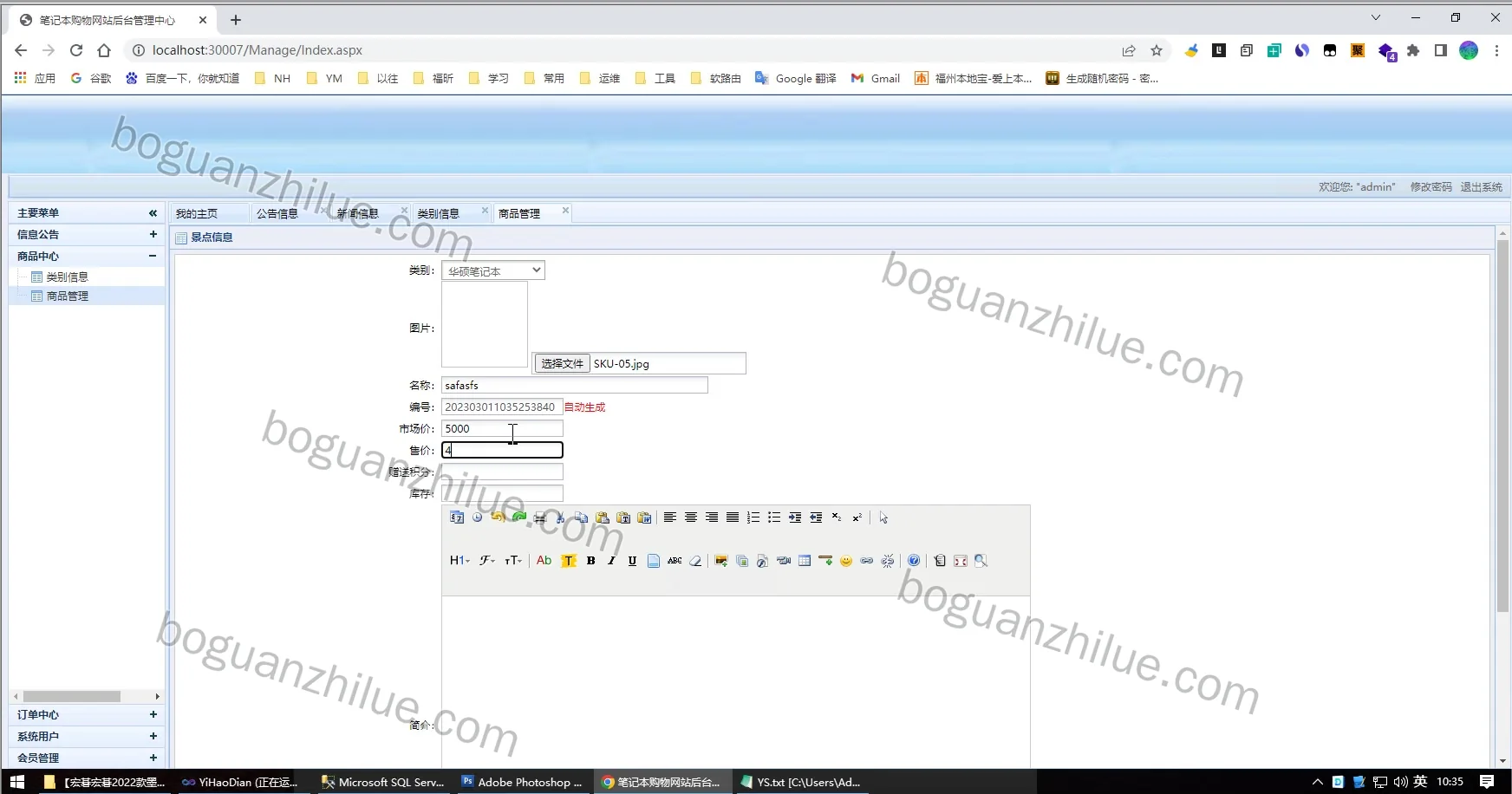Collapse the 主要菜单 sidebar panel
This screenshot has width=1512, height=794.
[153, 212]
